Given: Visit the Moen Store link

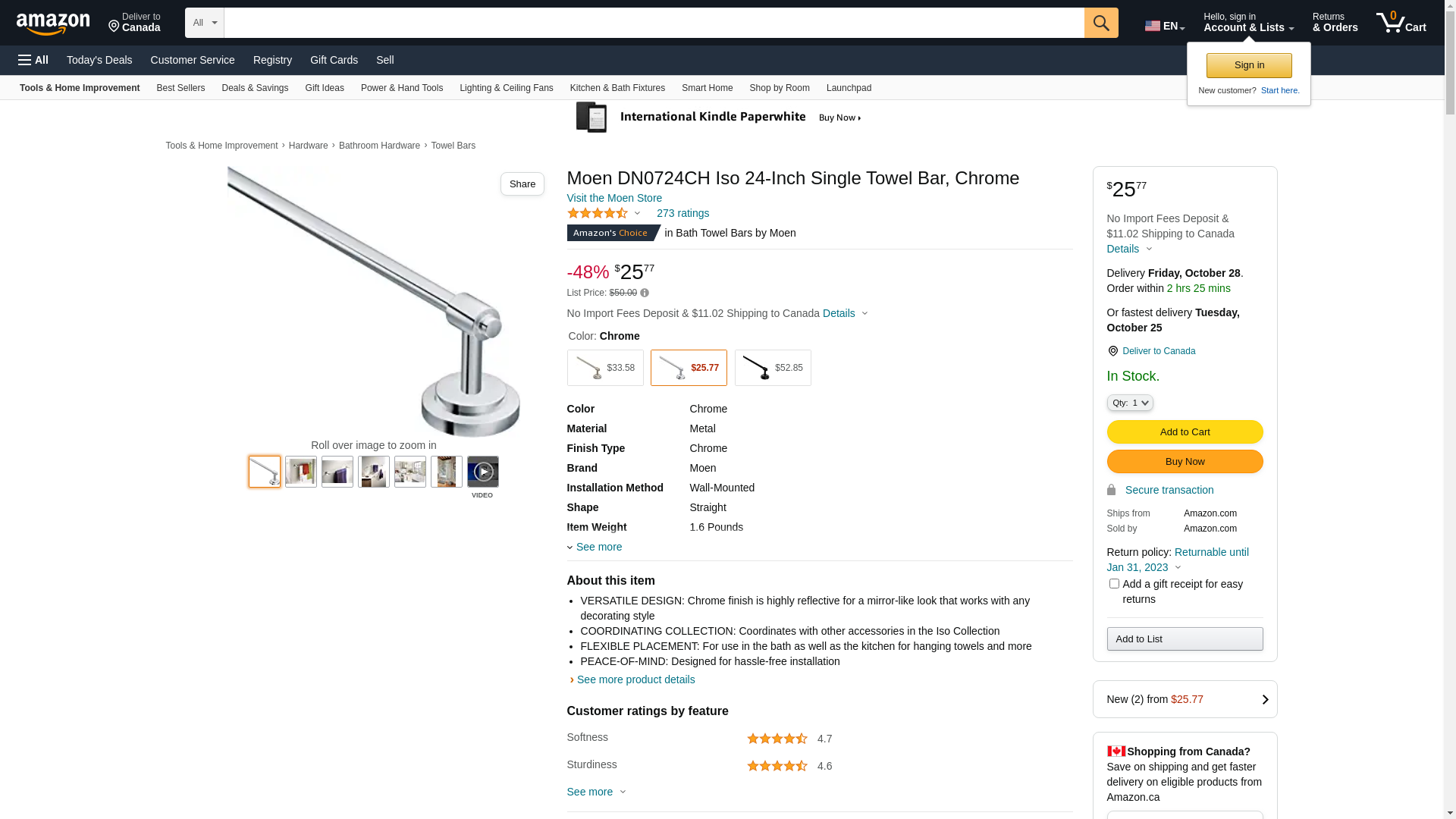Looking at the screenshot, I should 614,198.
